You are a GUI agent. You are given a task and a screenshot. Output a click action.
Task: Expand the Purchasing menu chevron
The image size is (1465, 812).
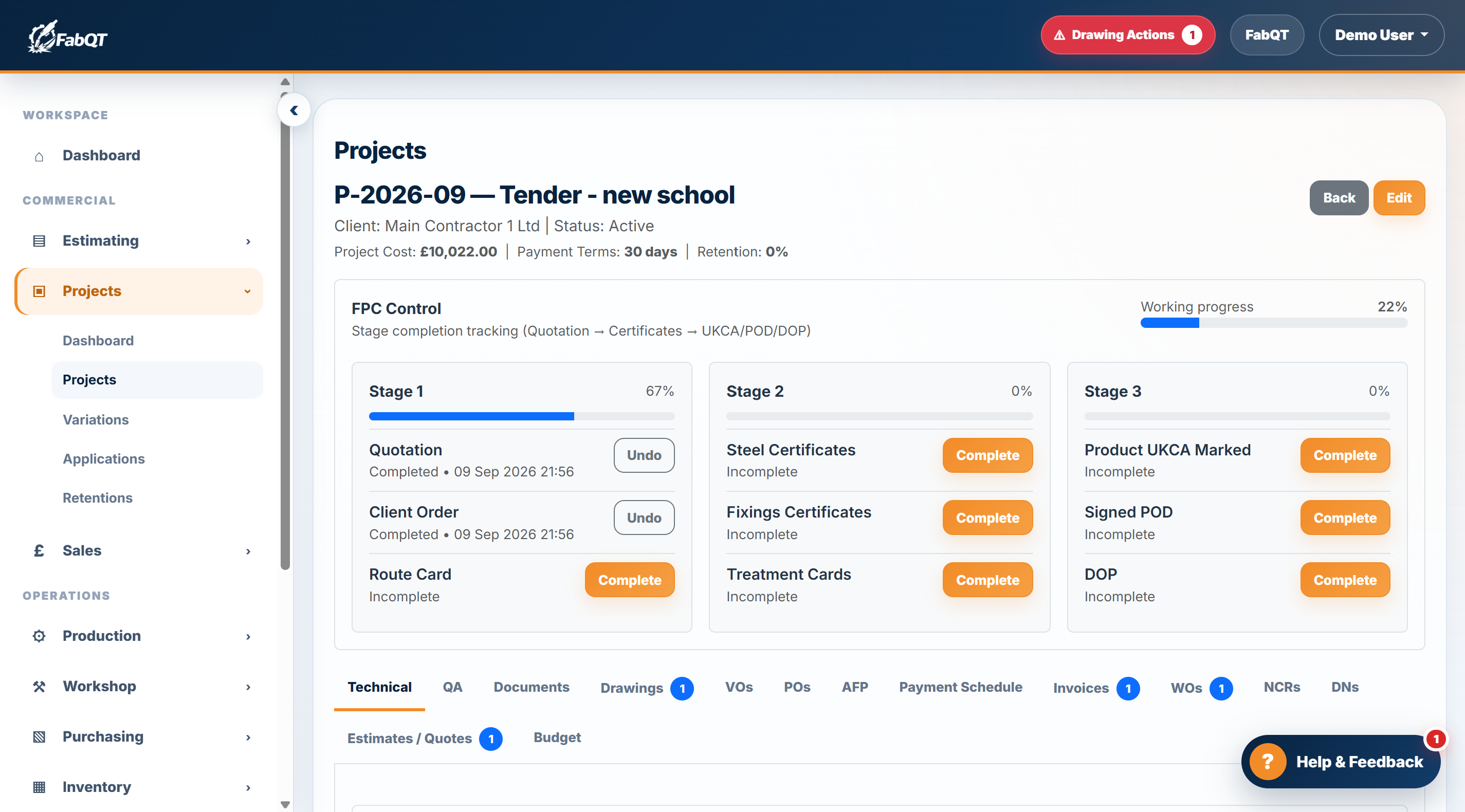pos(248,737)
